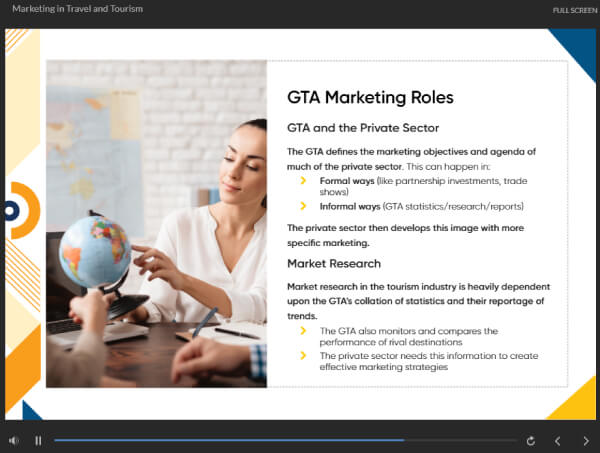
Task: Click the Marketing in Travel and Tourism title
Action: click(x=78, y=9)
